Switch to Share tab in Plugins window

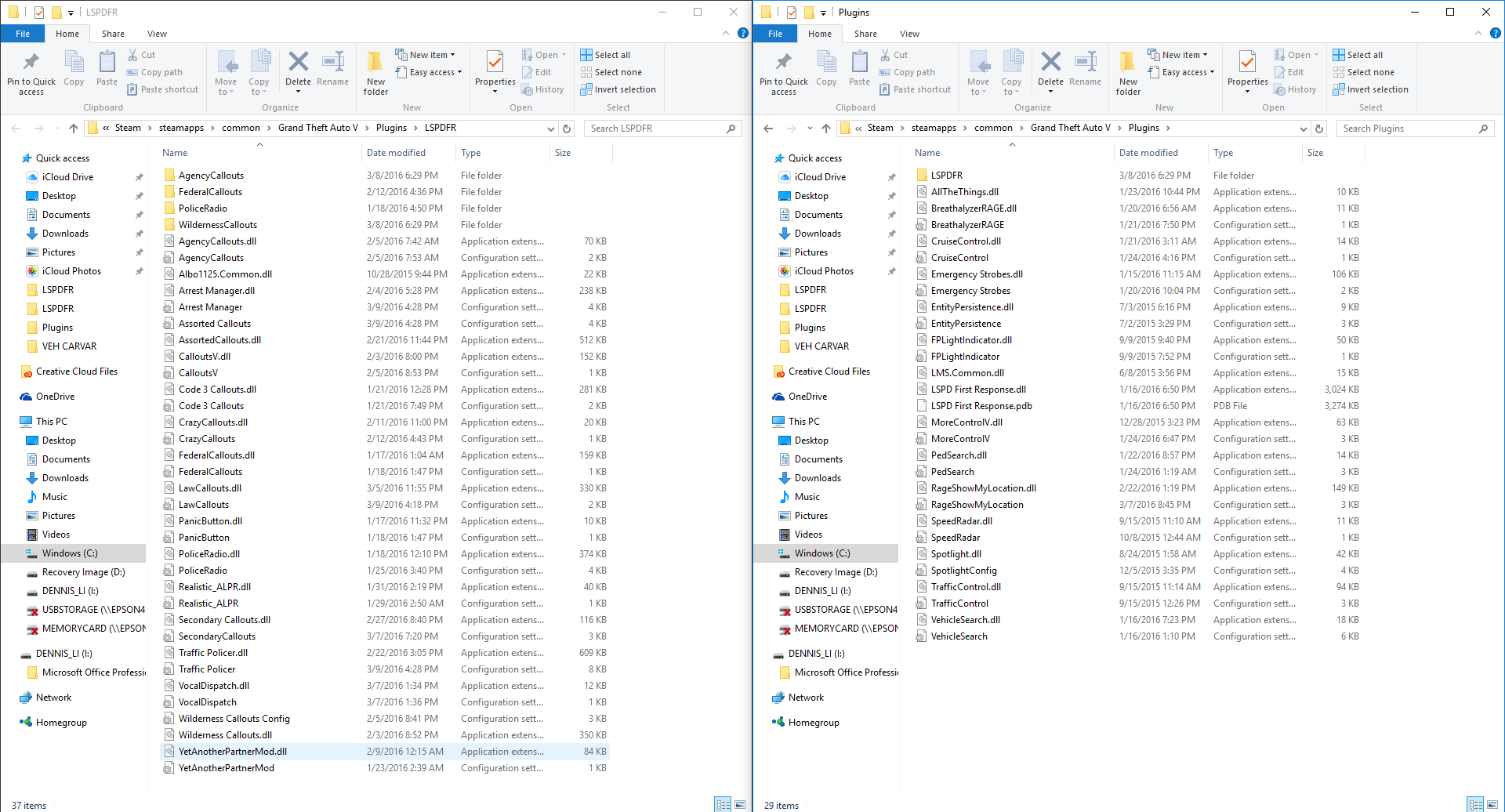point(865,34)
